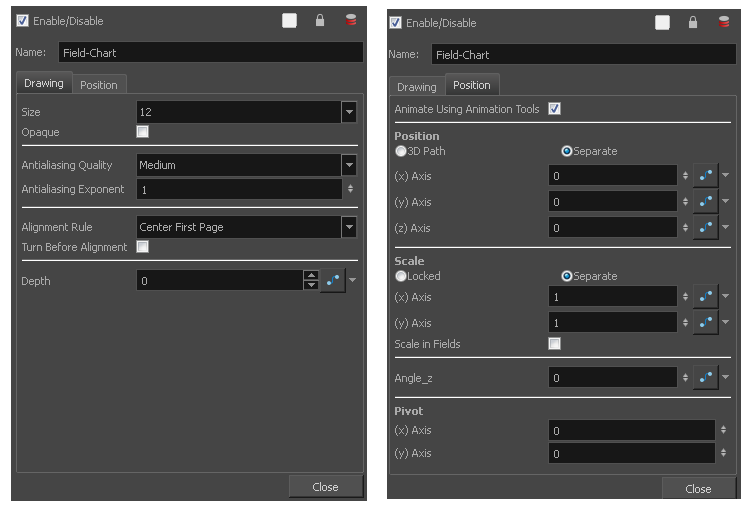Select the Locked scale radio button

[401, 276]
